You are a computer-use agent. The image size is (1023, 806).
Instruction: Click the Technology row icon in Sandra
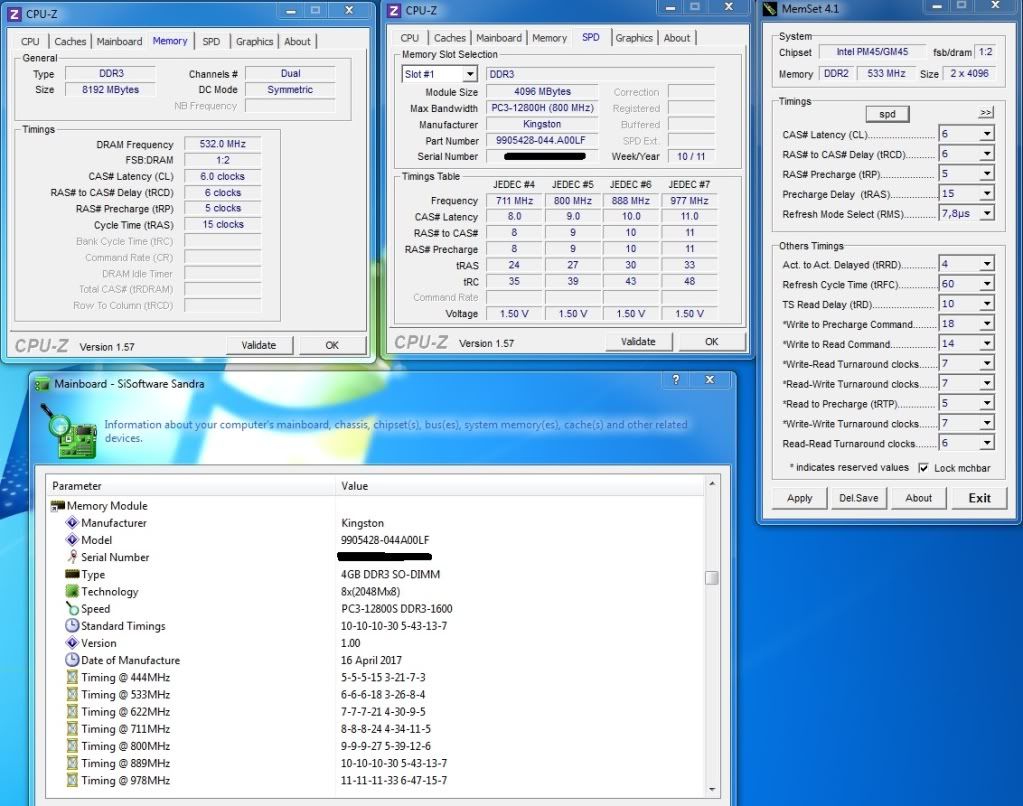pyautogui.click(x=72, y=591)
